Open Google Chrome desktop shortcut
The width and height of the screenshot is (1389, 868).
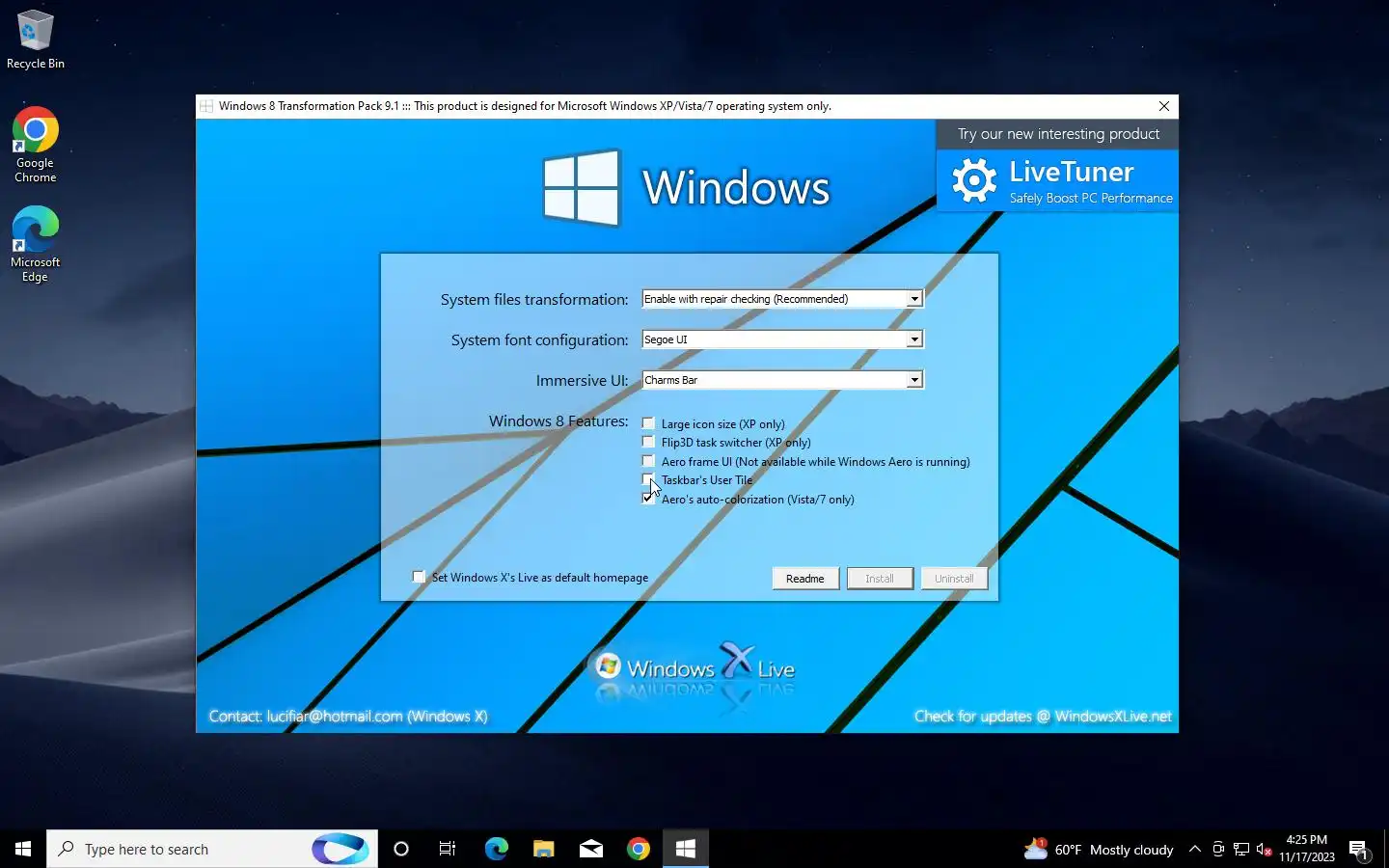point(35,145)
